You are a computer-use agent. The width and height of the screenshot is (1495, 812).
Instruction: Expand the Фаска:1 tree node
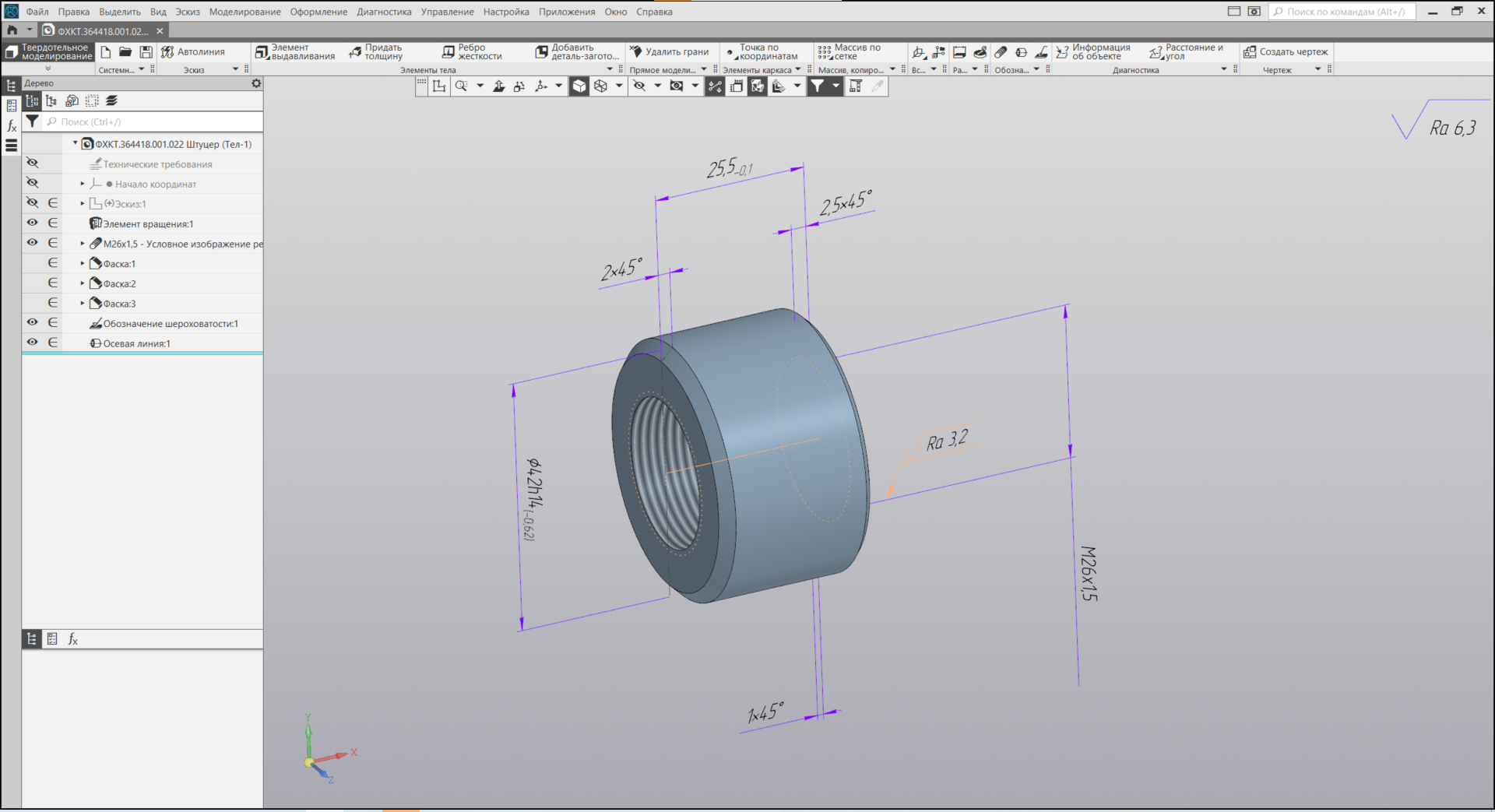[x=83, y=263]
